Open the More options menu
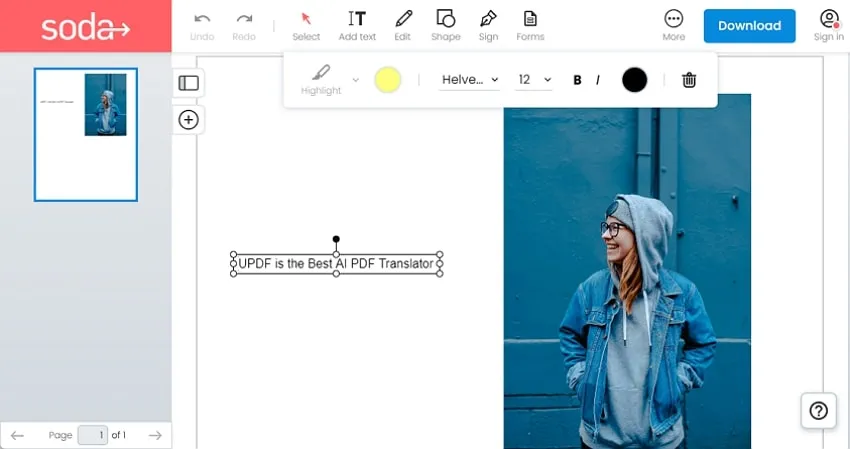Screen dimensions: 850x449 [674, 27]
